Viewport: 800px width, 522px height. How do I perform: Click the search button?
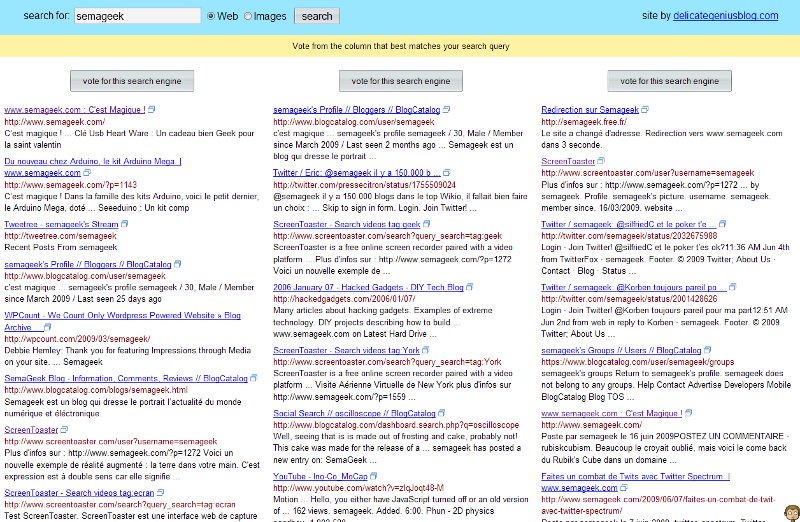click(x=317, y=16)
